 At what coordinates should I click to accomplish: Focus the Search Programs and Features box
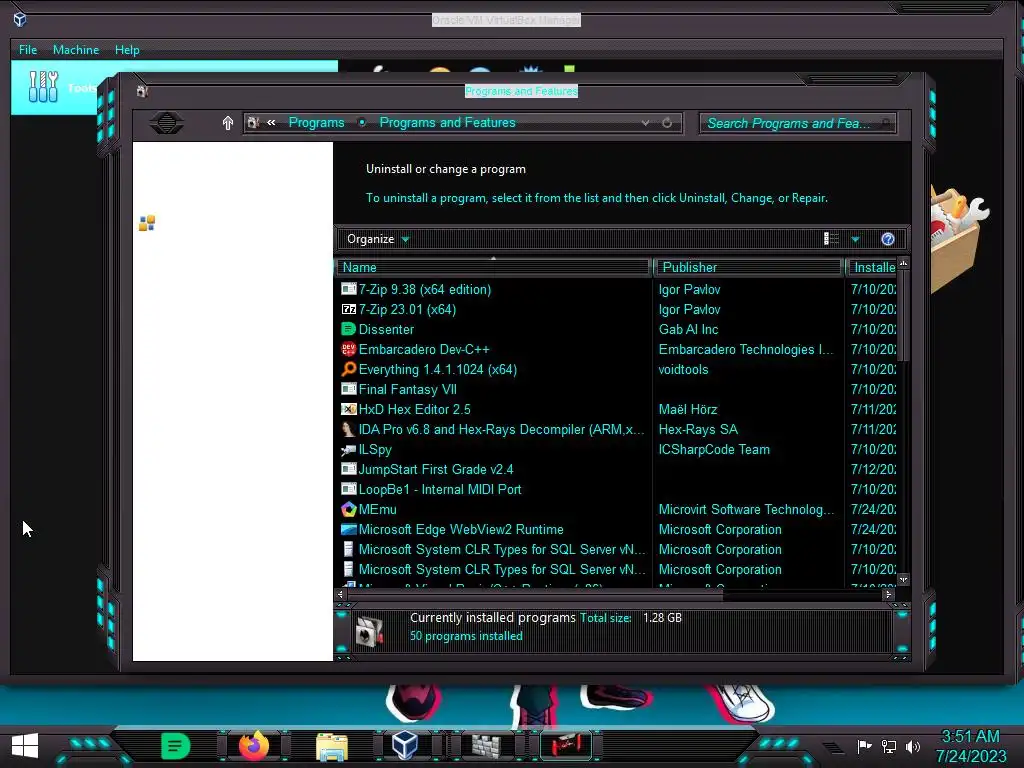797,123
